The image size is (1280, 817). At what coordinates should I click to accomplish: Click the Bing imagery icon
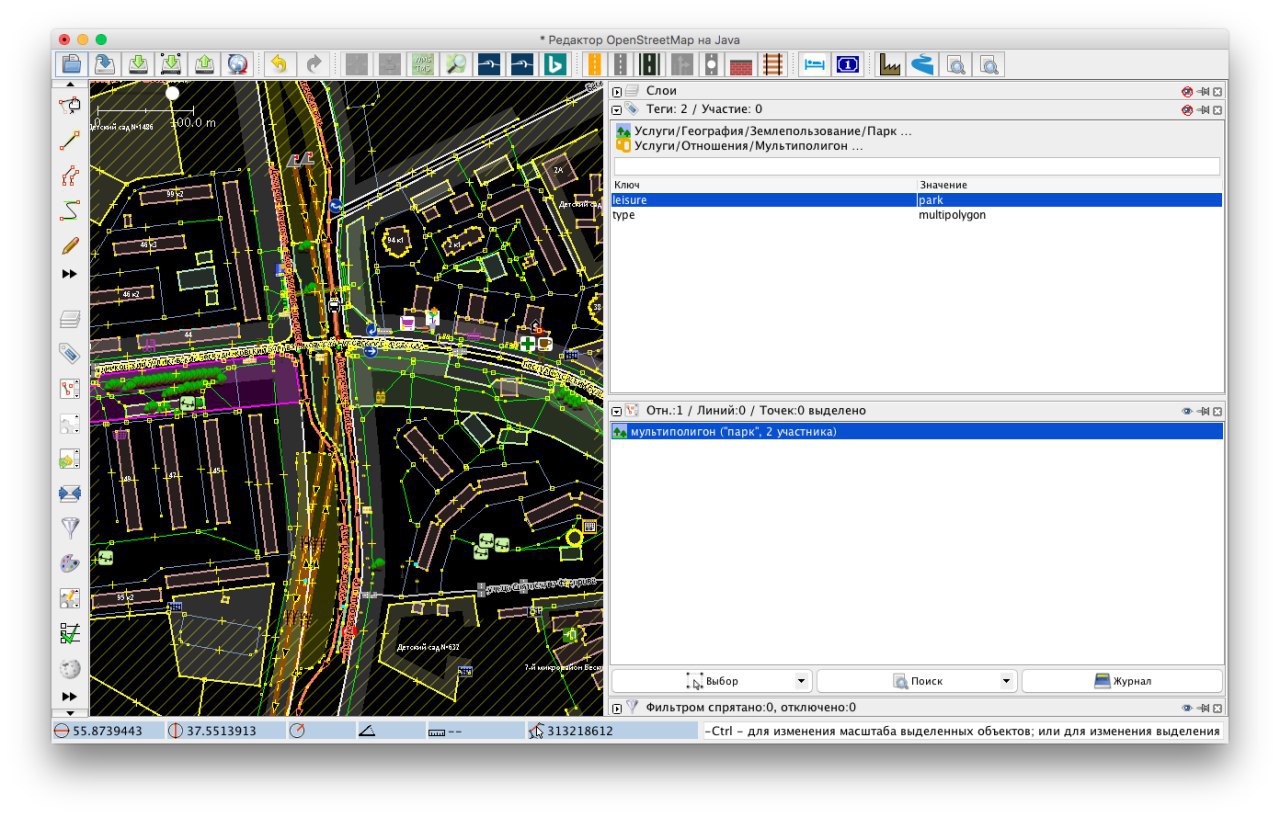point(555,64)
